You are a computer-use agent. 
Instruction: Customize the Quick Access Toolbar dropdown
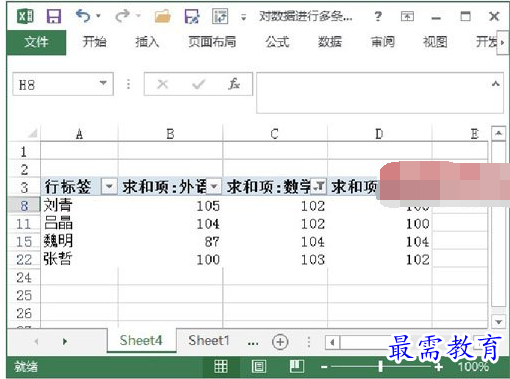tap(244, 17)
